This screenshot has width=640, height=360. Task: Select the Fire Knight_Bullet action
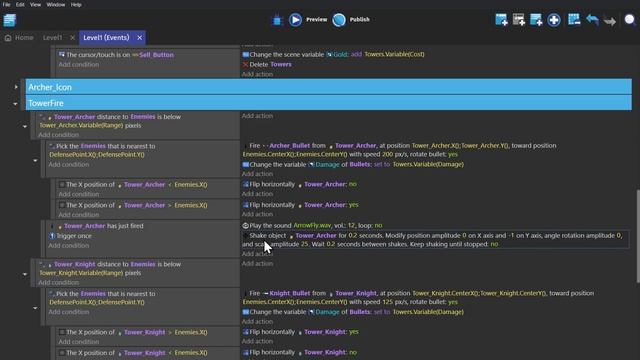[418, 298]
